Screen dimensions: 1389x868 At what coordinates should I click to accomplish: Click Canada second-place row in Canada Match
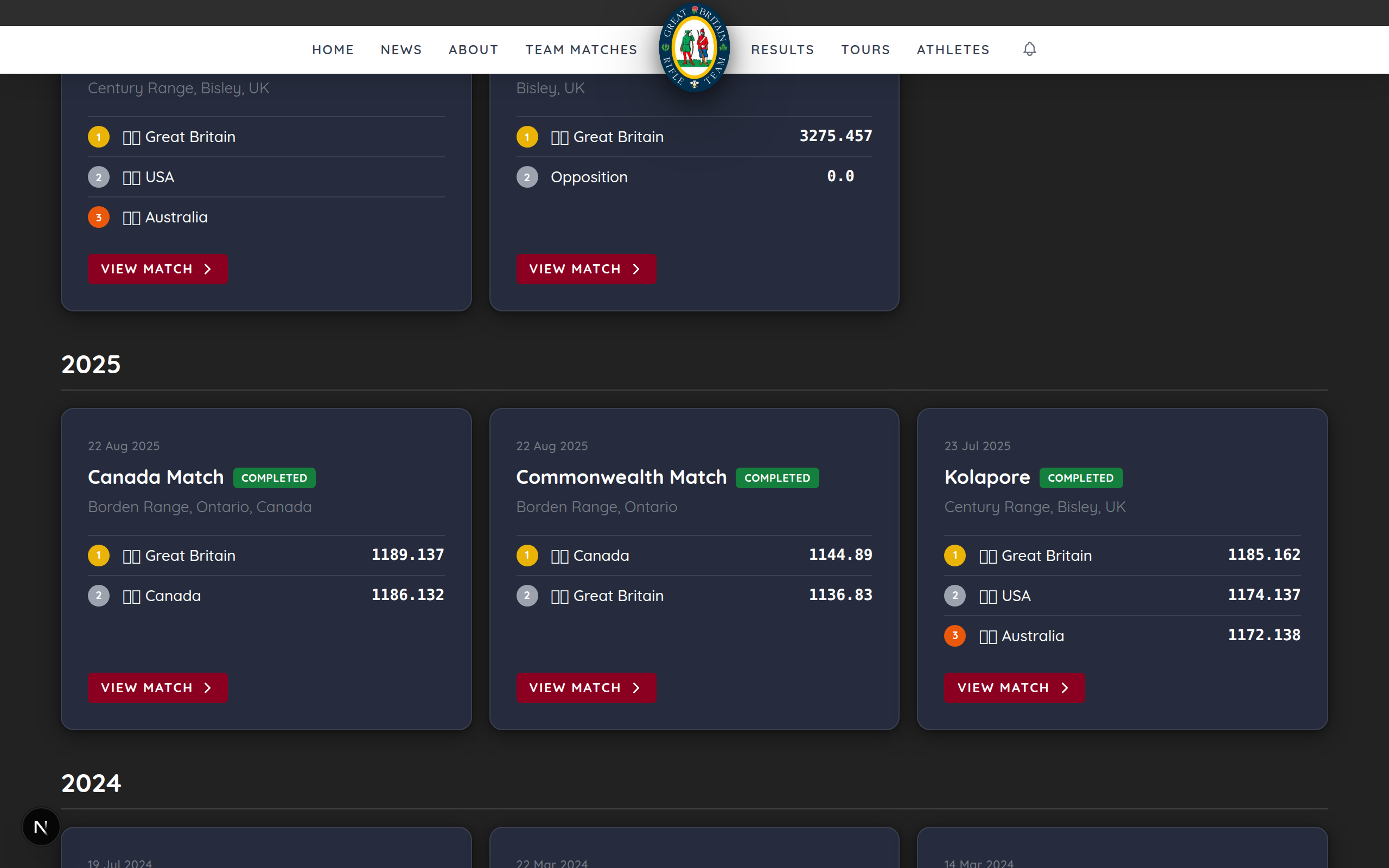click(266, 595)
